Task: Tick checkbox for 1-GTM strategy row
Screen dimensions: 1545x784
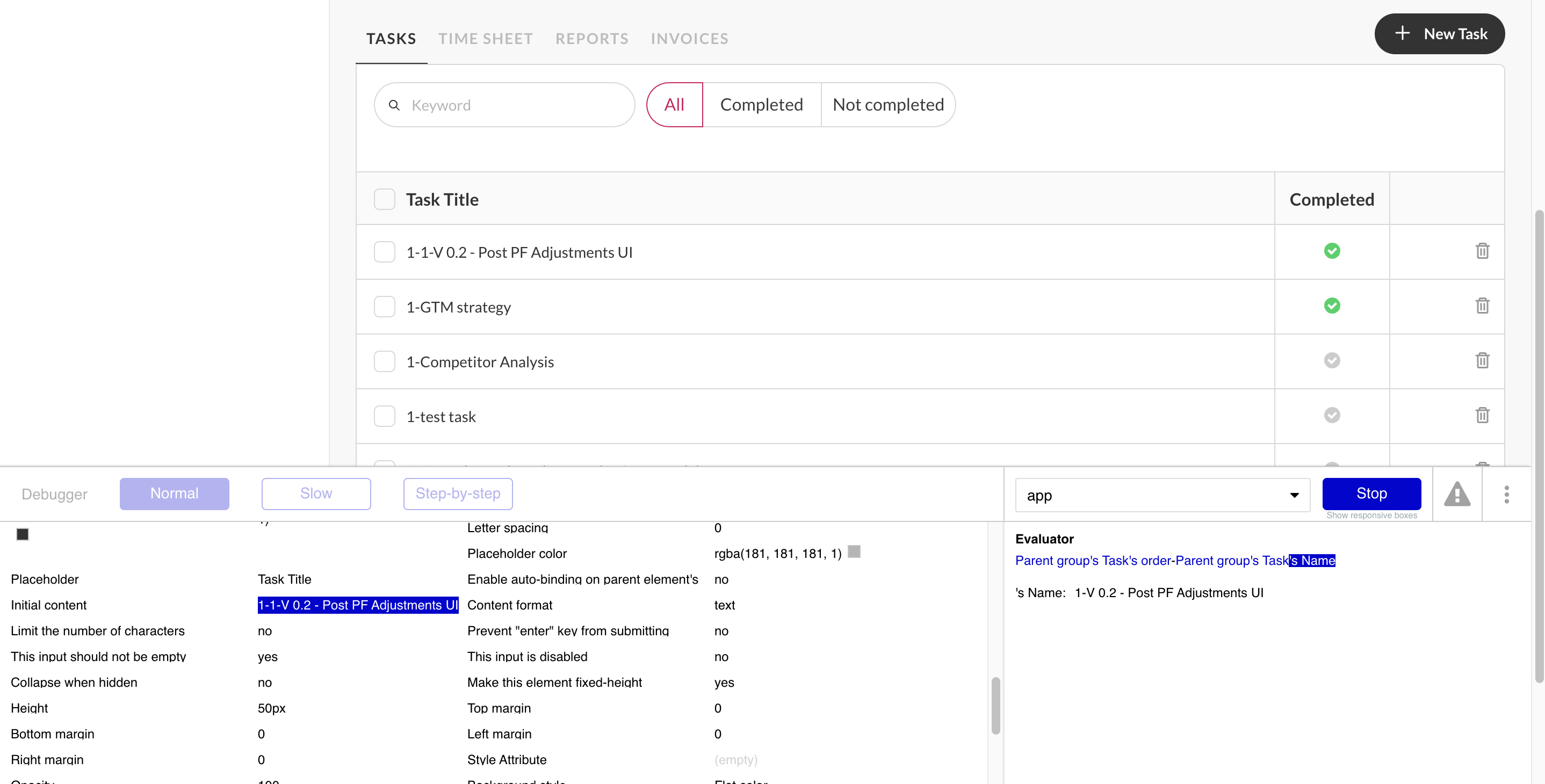Action: pos(385,306)
